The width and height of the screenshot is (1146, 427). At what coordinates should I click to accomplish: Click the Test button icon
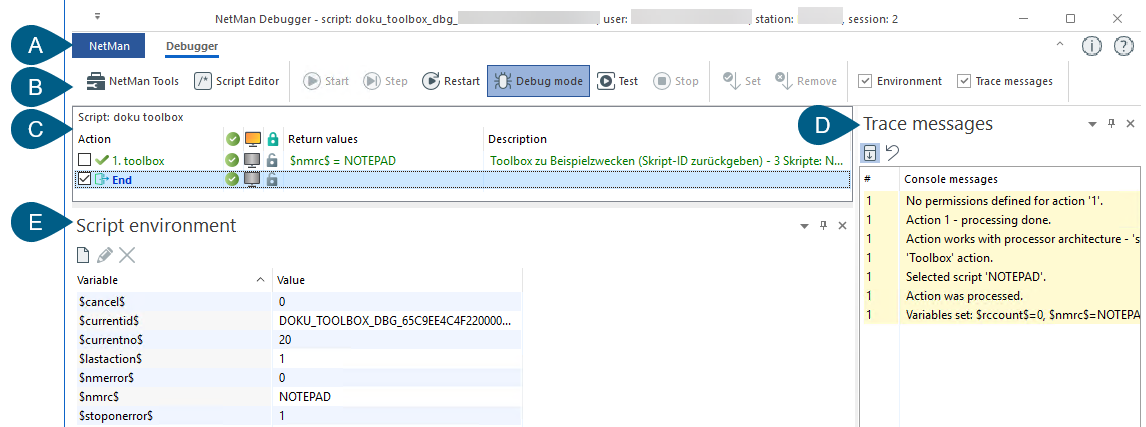coord(606,81)
